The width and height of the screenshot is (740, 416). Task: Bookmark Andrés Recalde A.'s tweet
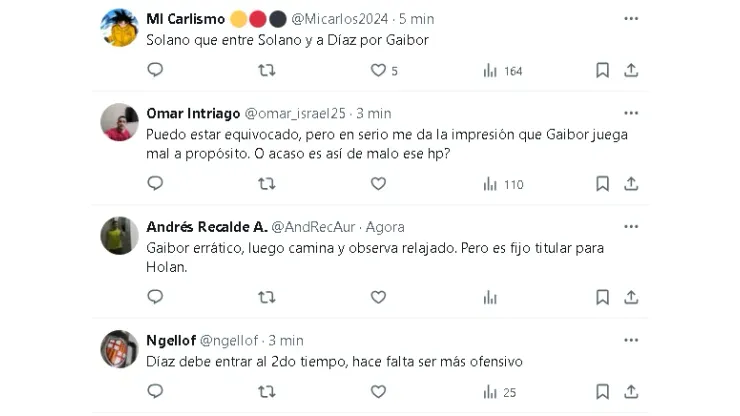(602, 297)
